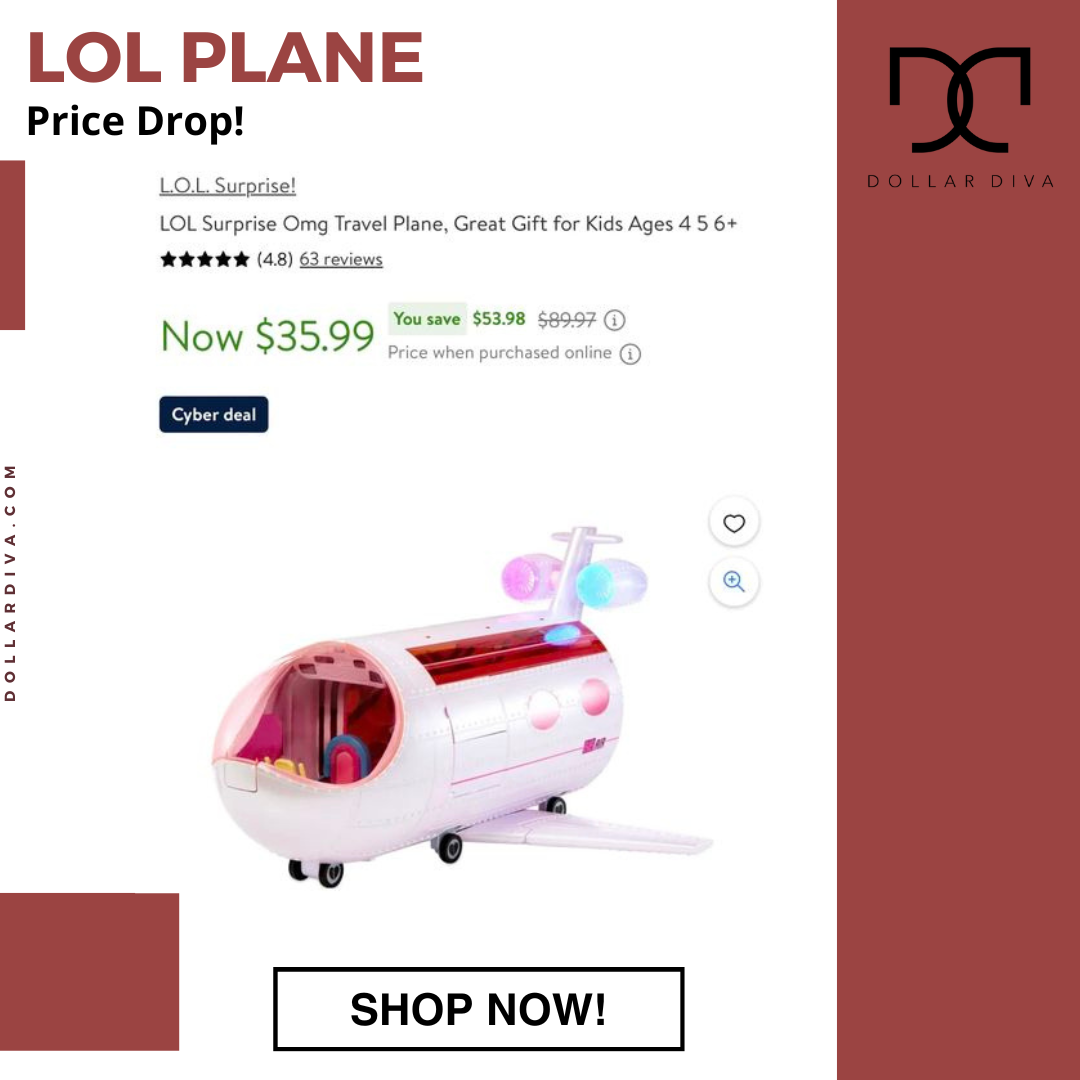Click the Price Drop! subheading

(136, 121)
